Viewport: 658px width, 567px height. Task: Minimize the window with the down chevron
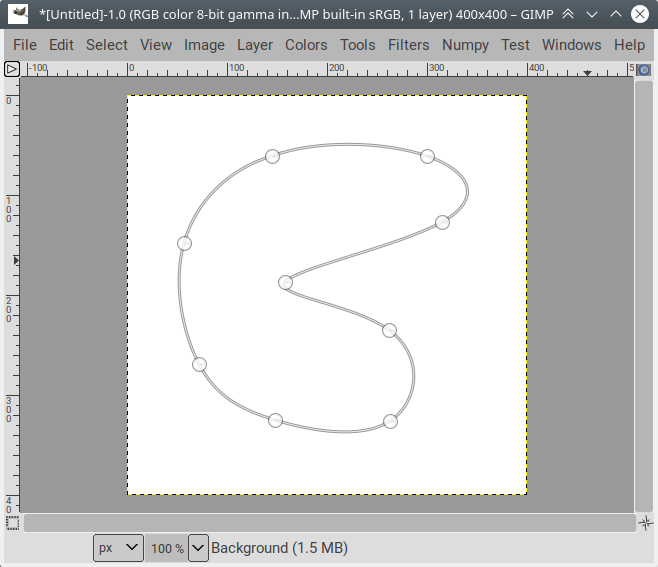point(592,14)
